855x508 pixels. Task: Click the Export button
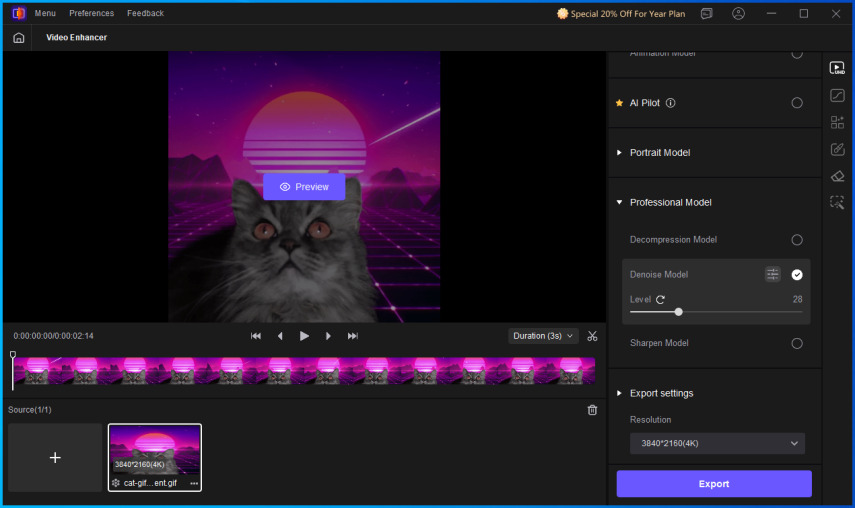(x=714, y=484)
